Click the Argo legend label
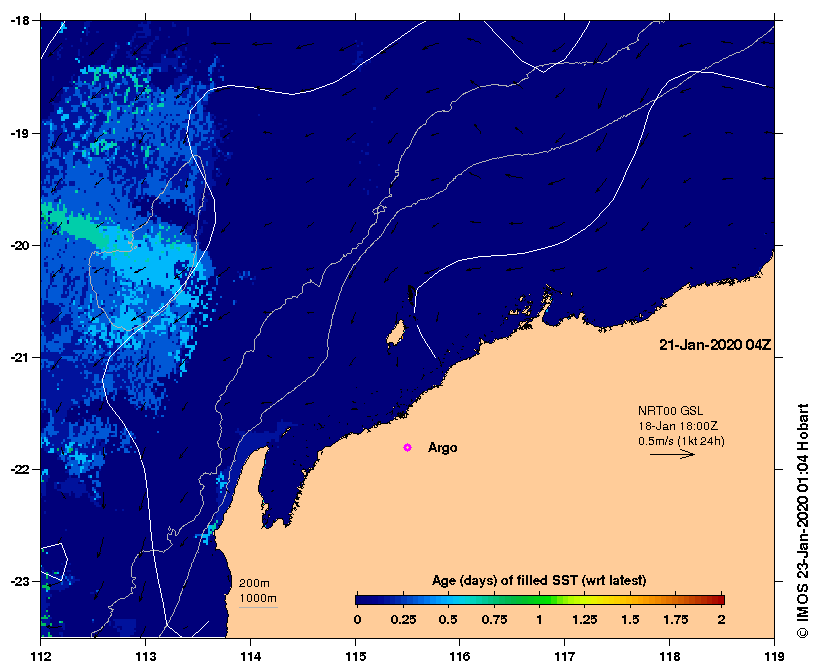Viewport: 818px width, 672px height. click(x=442, y=448)
